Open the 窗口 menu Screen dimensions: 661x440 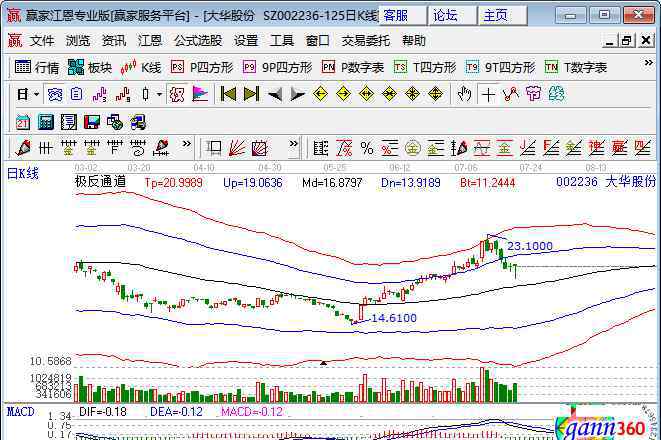pyautogui.click(x=317, y=41)
